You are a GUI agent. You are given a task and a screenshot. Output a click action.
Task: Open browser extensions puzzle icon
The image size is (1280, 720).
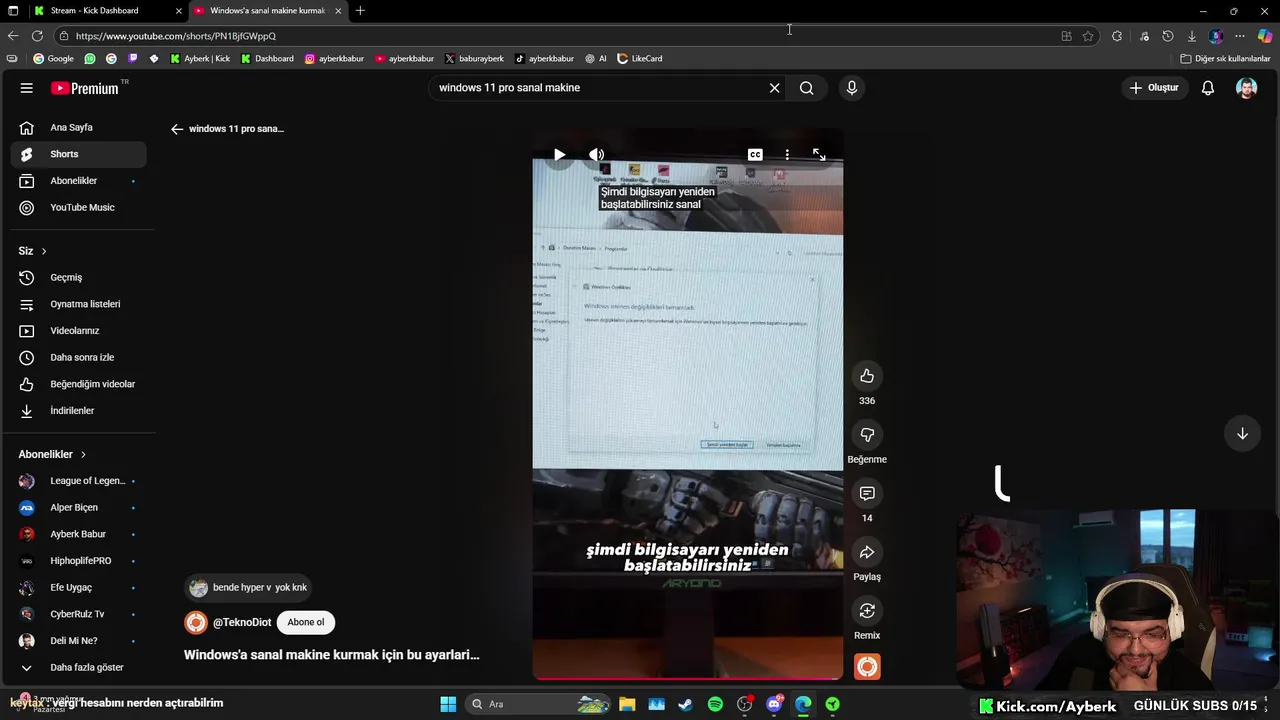coord(1117,36)
